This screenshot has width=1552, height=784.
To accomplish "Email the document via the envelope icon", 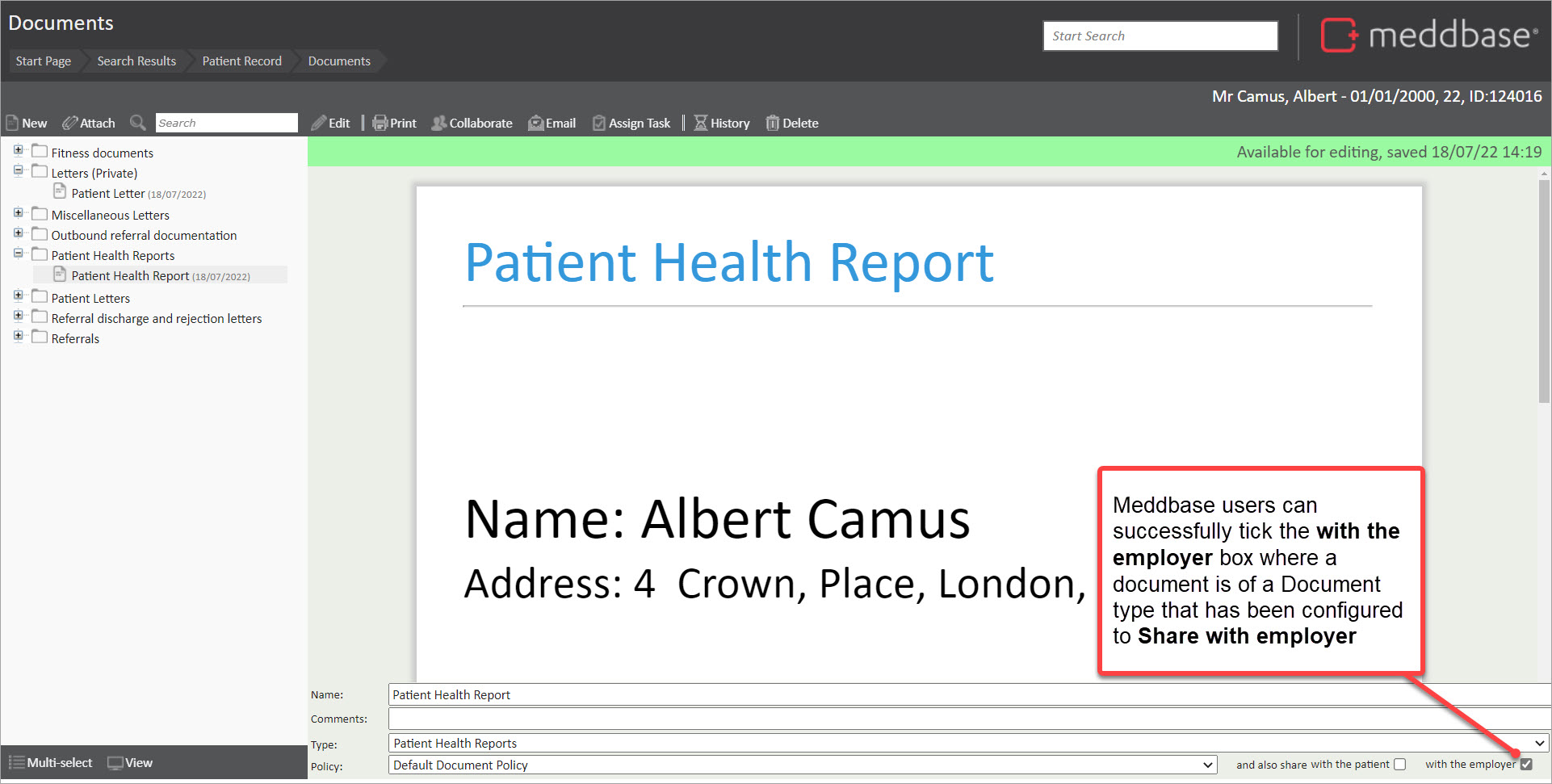I will 535,123.
